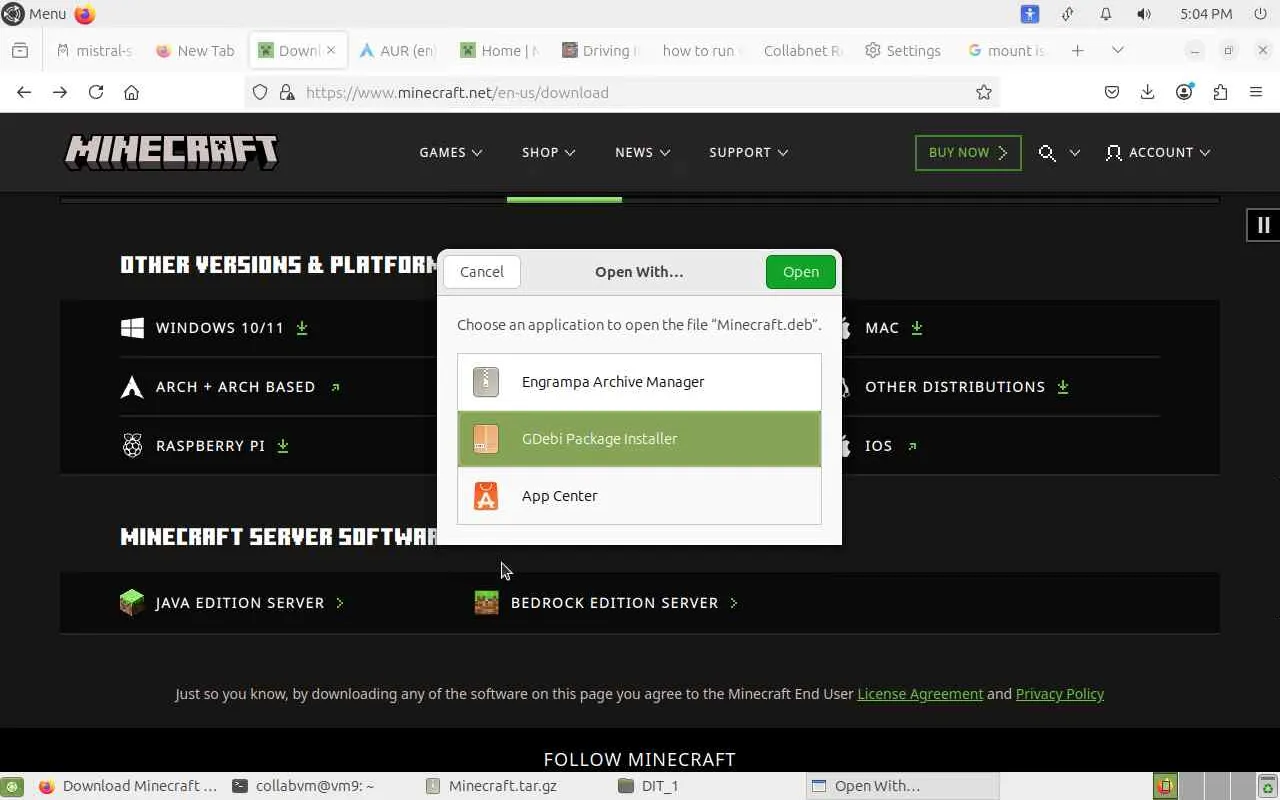Image resolution: width=1280 pixels, height=800 pixels.
Task: Reload the page with the refresh icon
Action: [96, 92]
